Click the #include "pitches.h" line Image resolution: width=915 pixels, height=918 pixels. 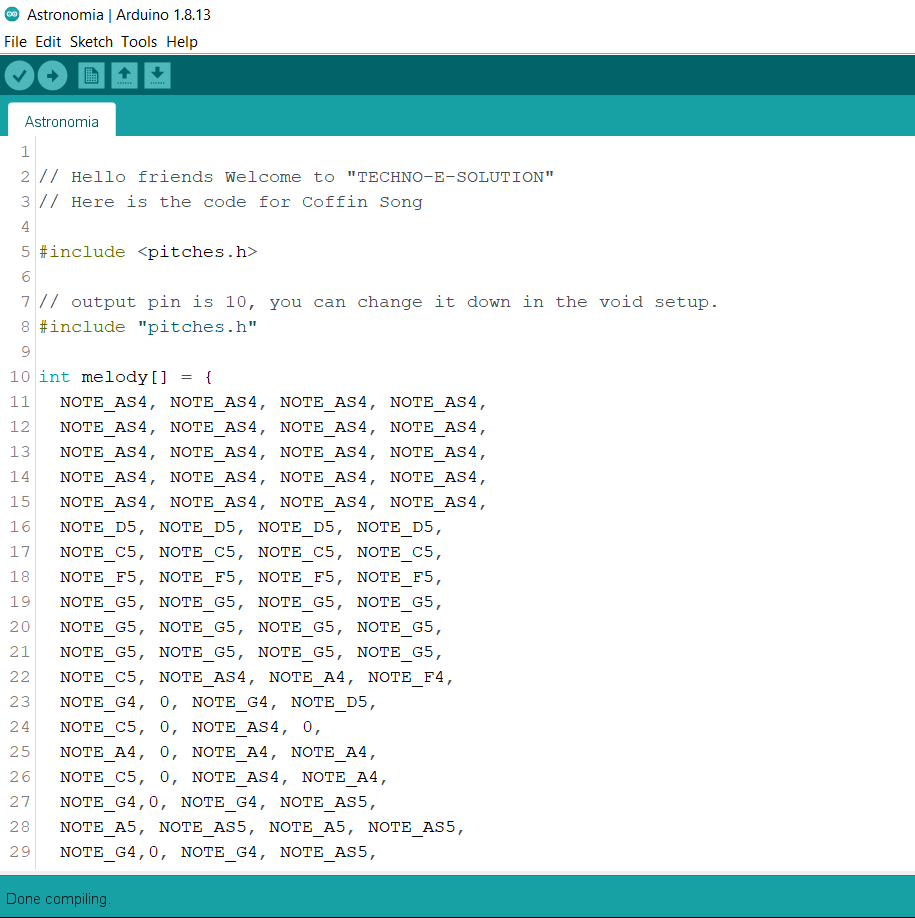pyautogui.click(x=148, y=327)
